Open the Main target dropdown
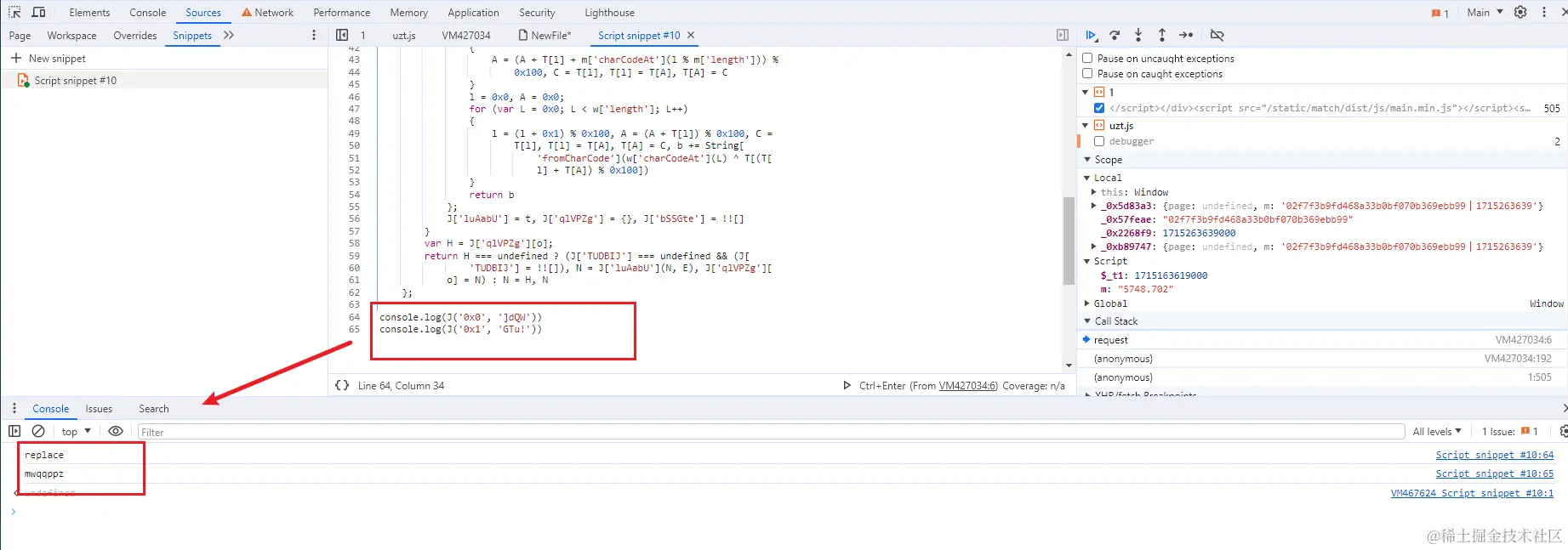Screen dimensions: 1568x550 (x=1485, y=12)
